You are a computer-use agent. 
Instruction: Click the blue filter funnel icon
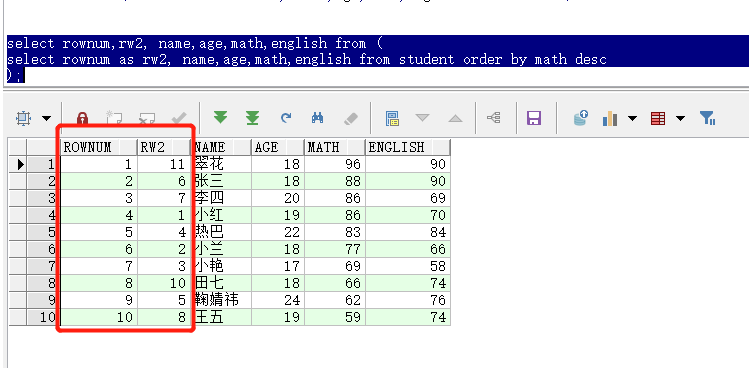coord(707,118)
